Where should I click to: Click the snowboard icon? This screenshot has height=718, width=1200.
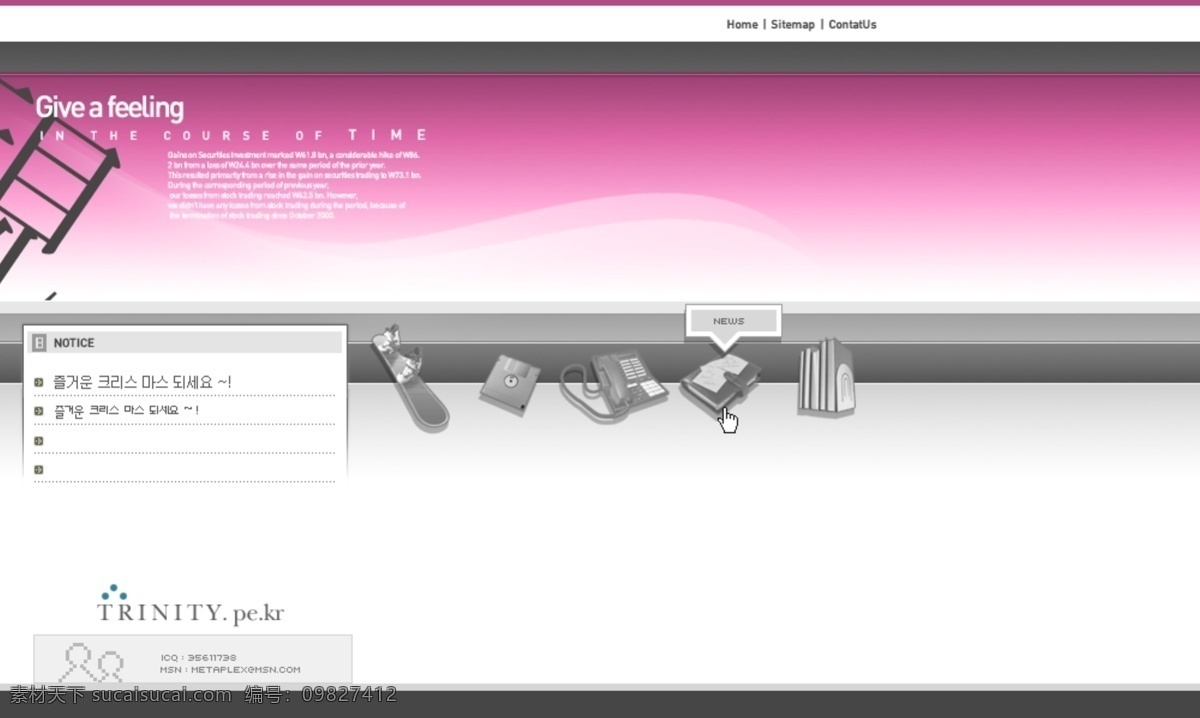click(409, 378)
